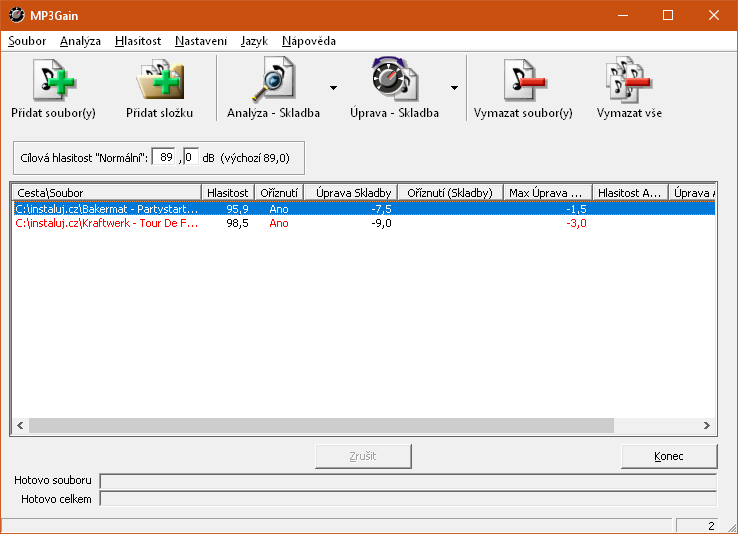Screen dimensions: 738x534
Task: Click the target volume decimal field
Action: pyautogui.click(x=190, y=157)
